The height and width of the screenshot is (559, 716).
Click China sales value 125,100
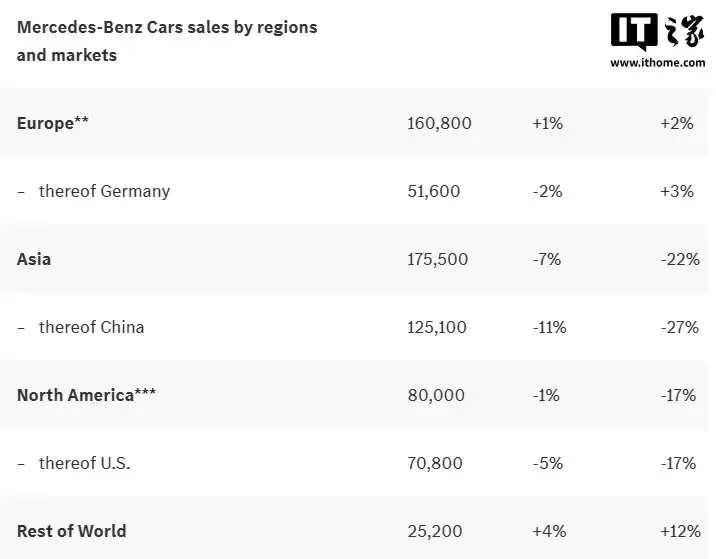click(x=438, y=327)
